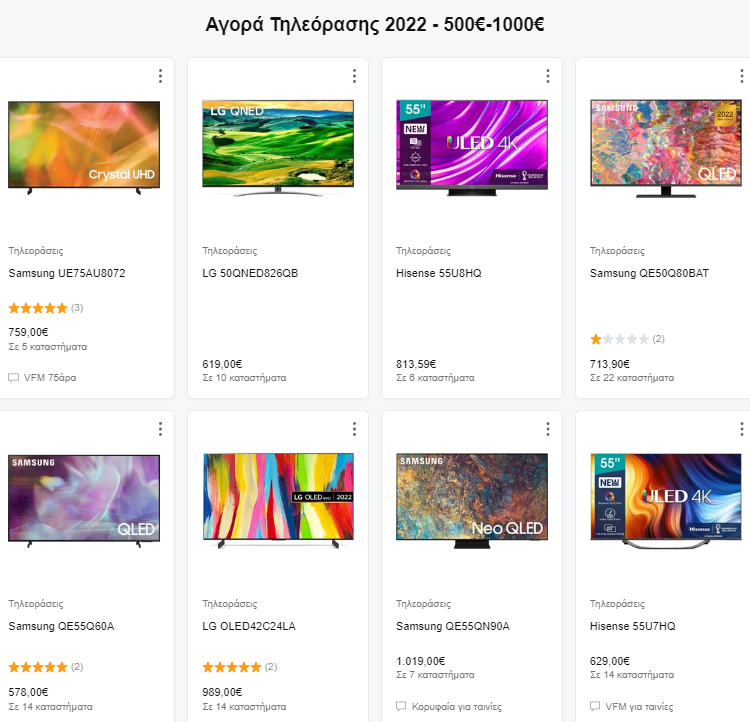Click Τηλεοράσεις category above Samsung QE55QN90A
Image resolution: width=750 pixels, height=722 pixels.
tap(423, 604)
